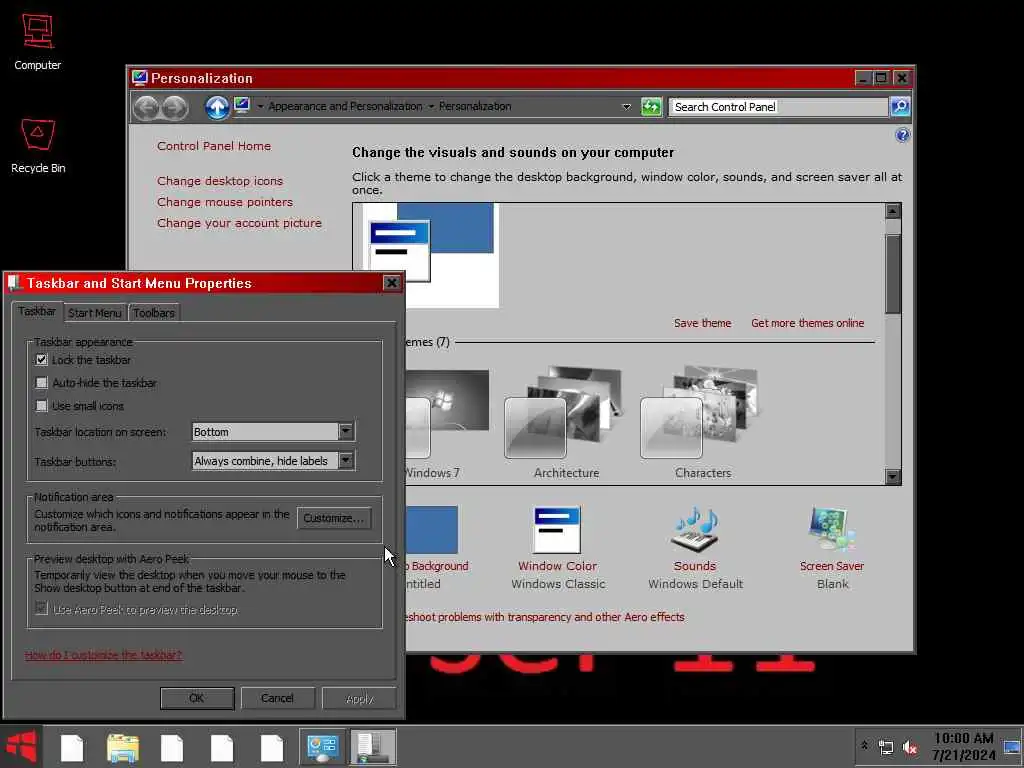
Task: Open the Window Color icon
Action: [x=558, y=547]
